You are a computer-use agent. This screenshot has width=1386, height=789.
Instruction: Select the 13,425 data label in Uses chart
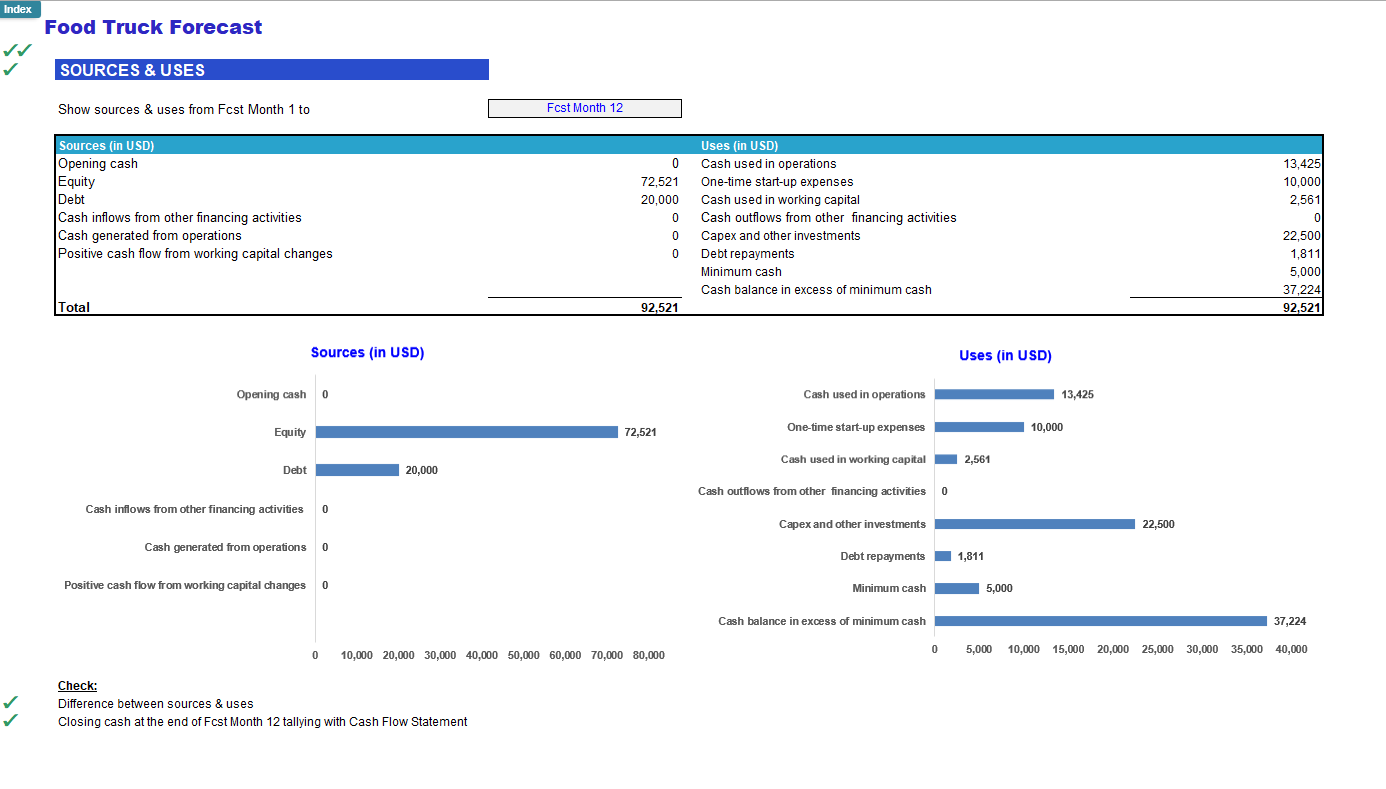(x=1078, y=394)
